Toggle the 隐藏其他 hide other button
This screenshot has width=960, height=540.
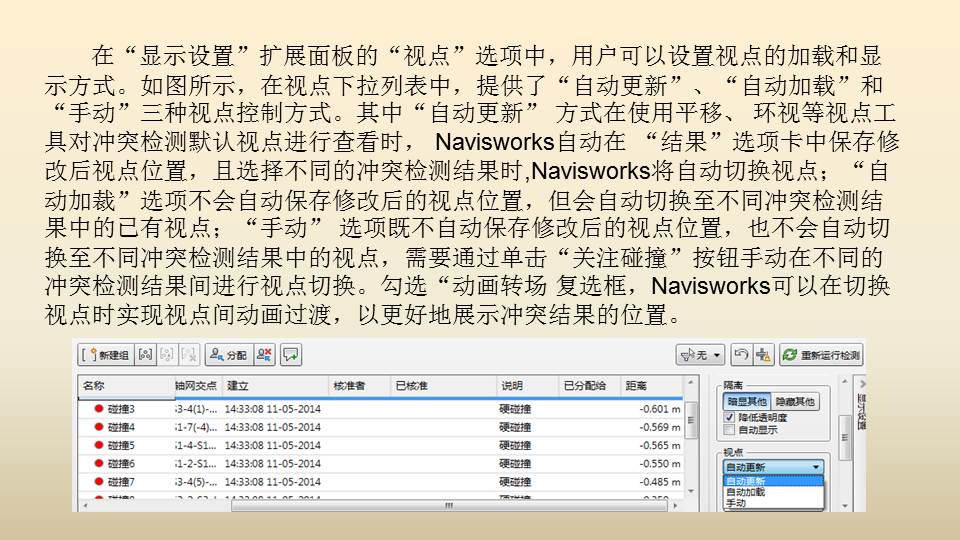[795, 402]
